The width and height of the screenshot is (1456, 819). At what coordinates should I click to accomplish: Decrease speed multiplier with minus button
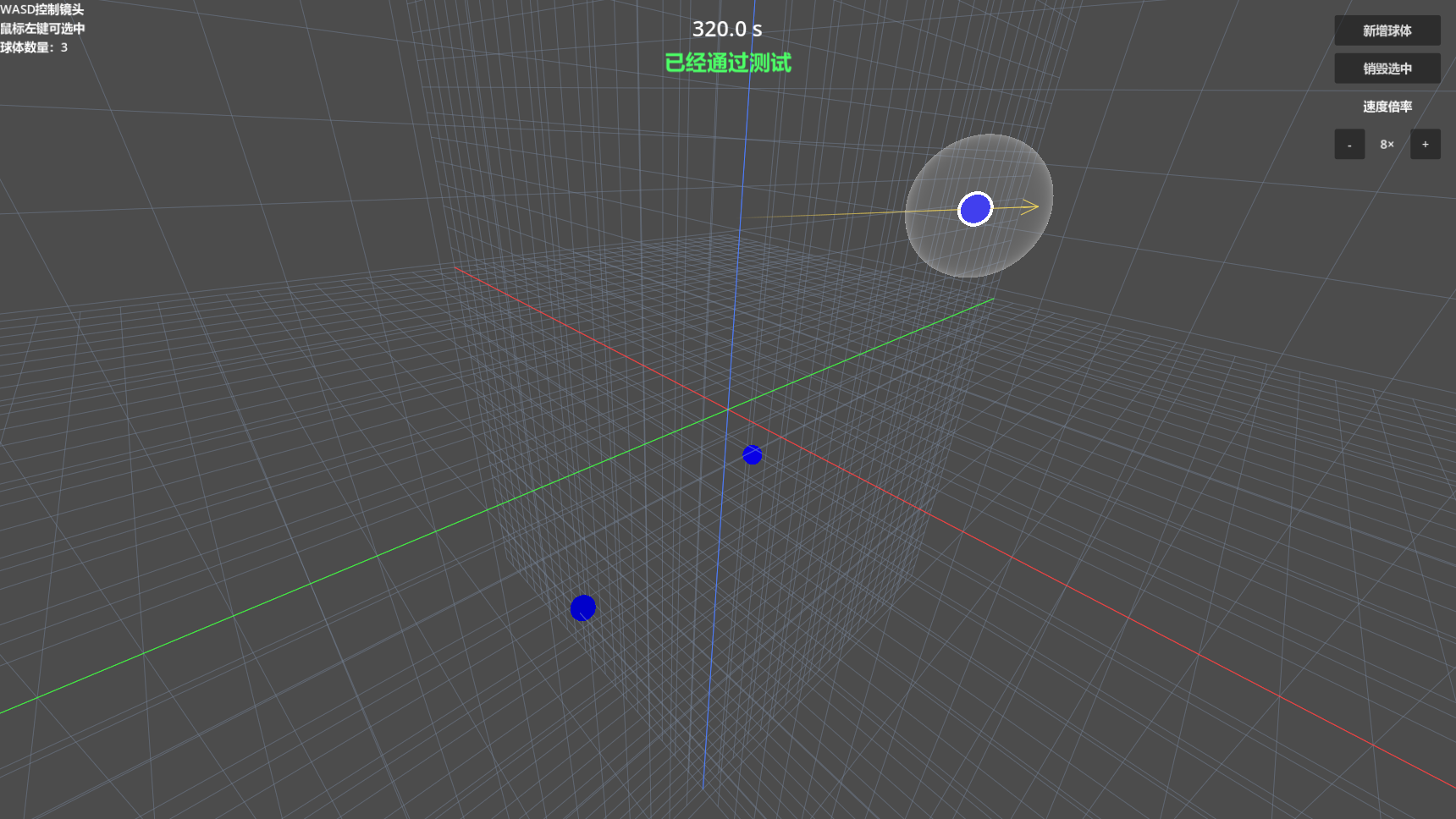[1349, 145]
